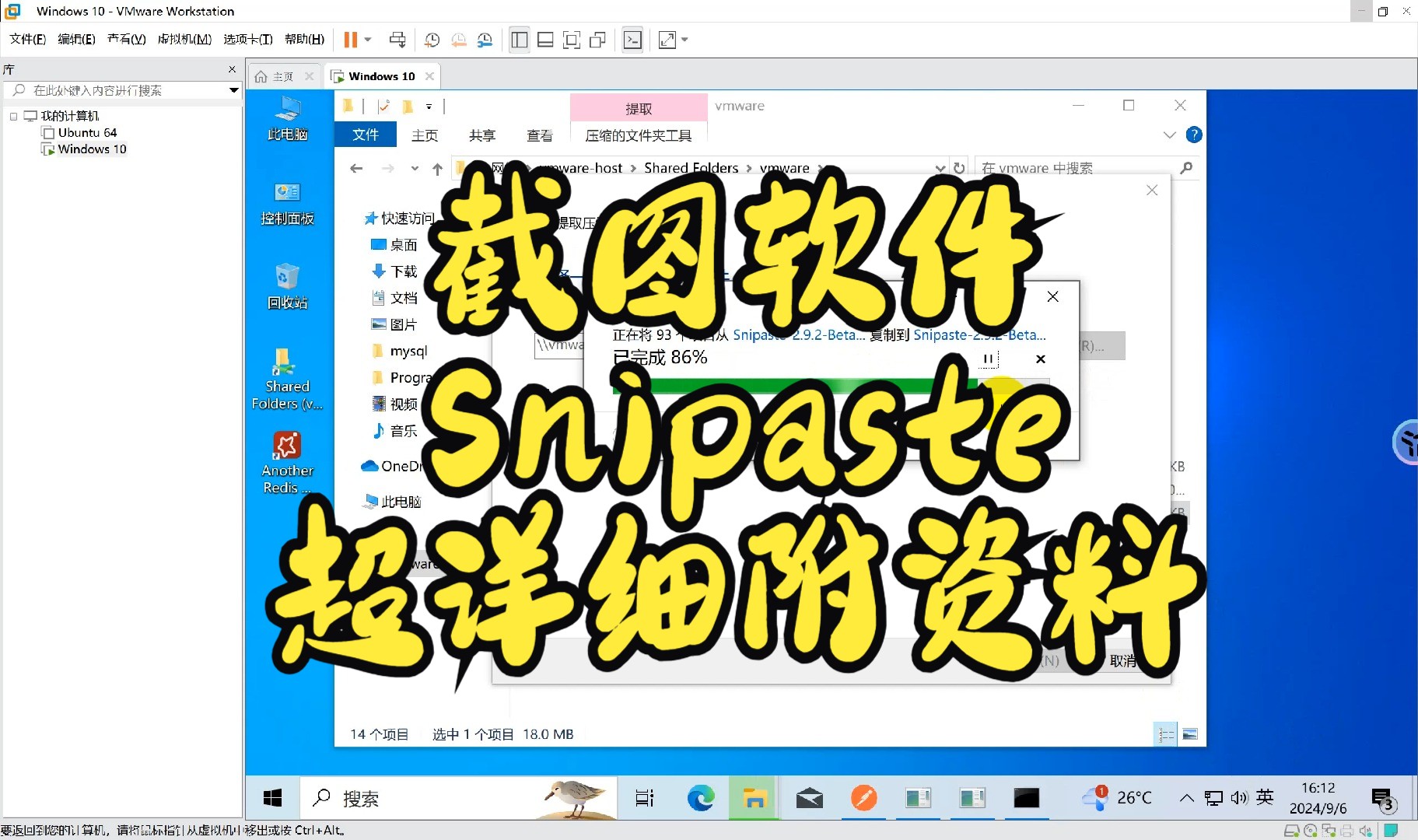Viewport: 1418px width, 840px height.
Task: Open the 查看 ribbon tab in Explorer
Action: tap(540, 135)
